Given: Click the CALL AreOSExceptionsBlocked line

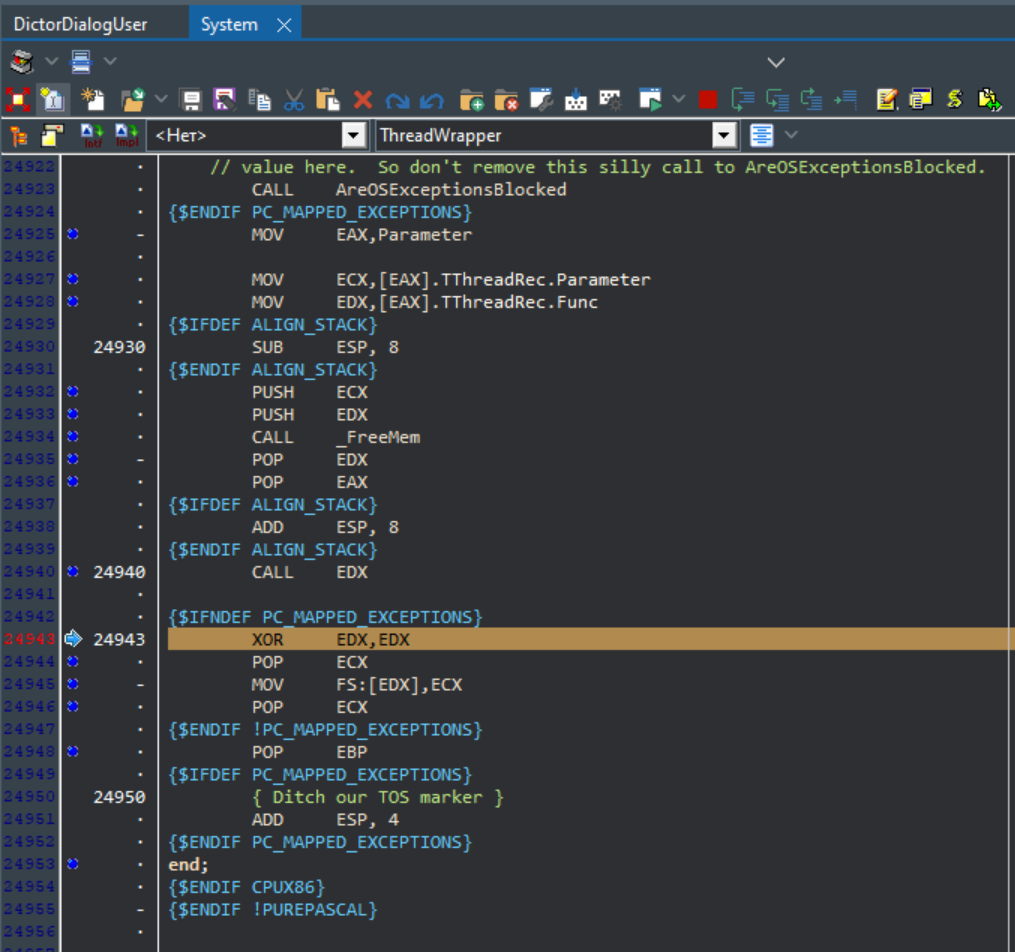Looking at the screenshot, I should pos(409,190).
